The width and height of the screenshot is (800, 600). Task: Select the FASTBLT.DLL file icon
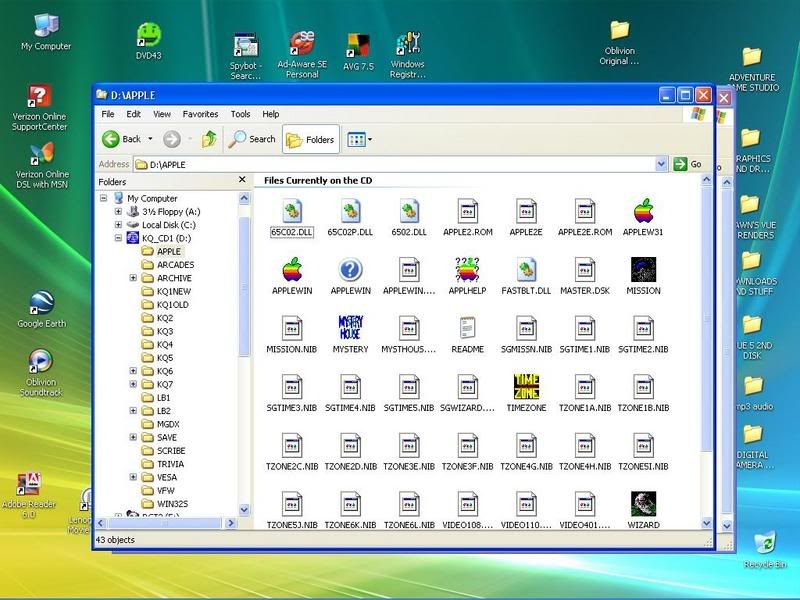click(x=526, y=269)
